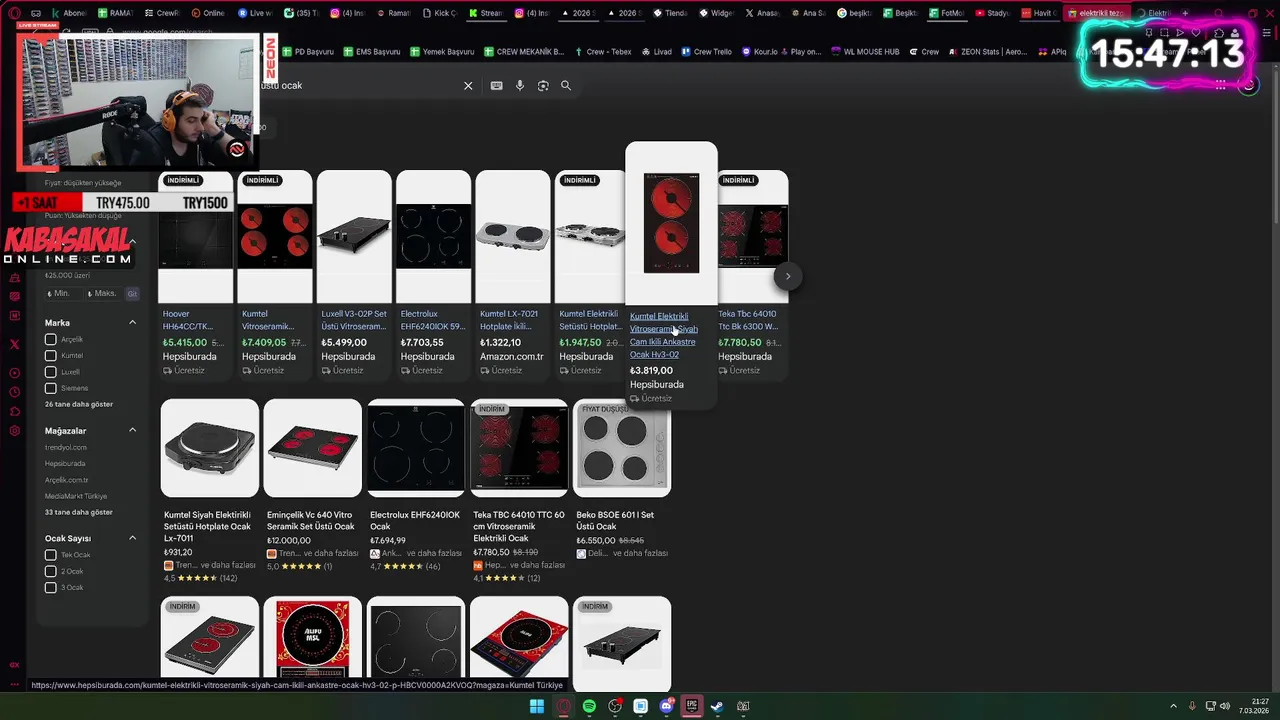The width and height of the screenshot is (1280, 720).
Task: Tick the Luxell brand checkbox
Action: (x=50, y=372)
